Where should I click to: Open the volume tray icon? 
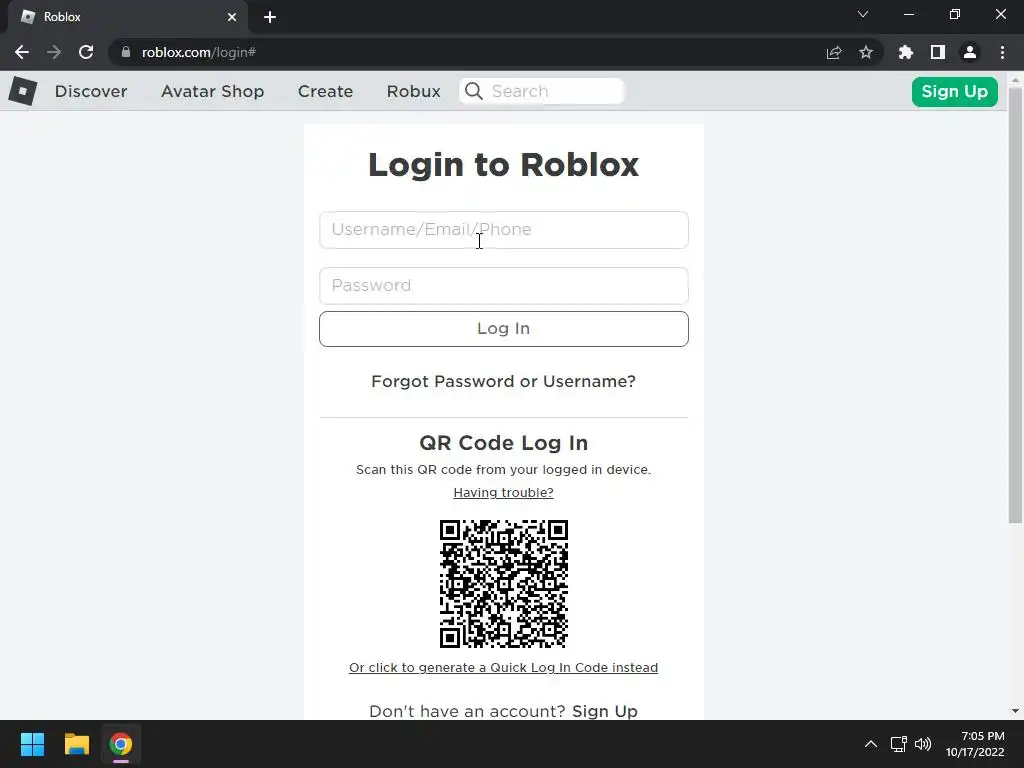(923, 744)
